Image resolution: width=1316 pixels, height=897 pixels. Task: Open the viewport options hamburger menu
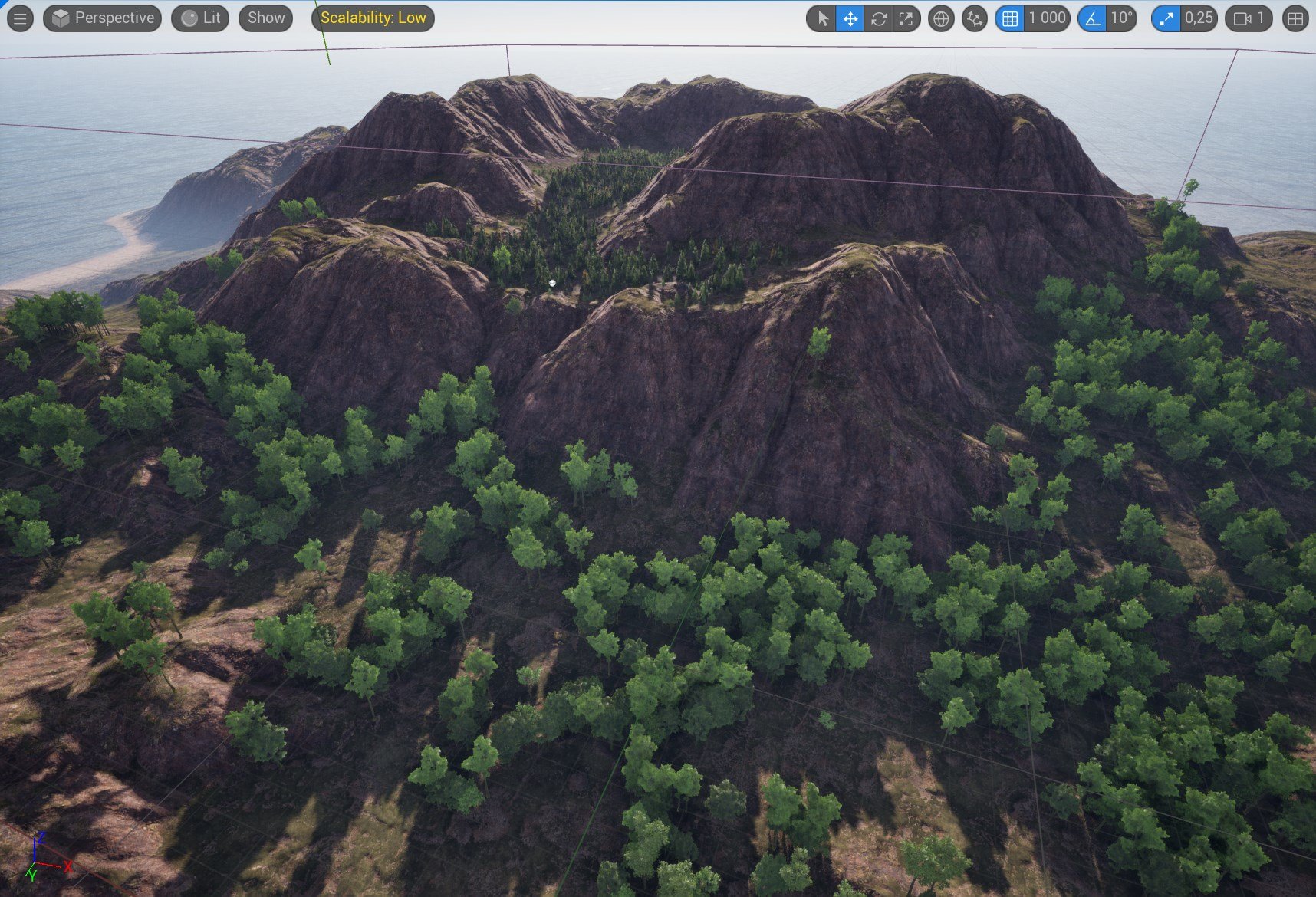pos(20,18)
